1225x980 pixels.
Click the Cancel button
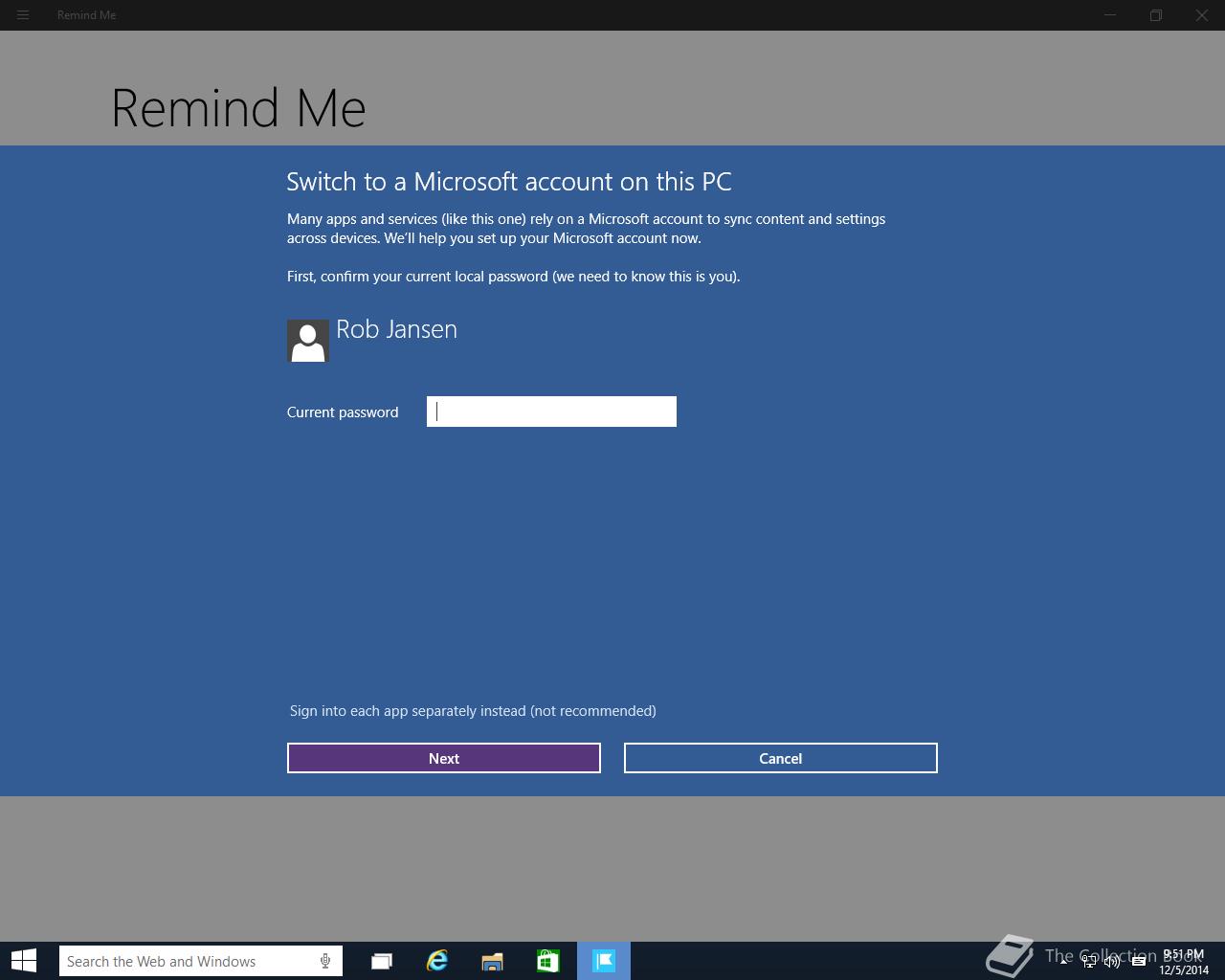pyautogui.click(x=781, y=758)
